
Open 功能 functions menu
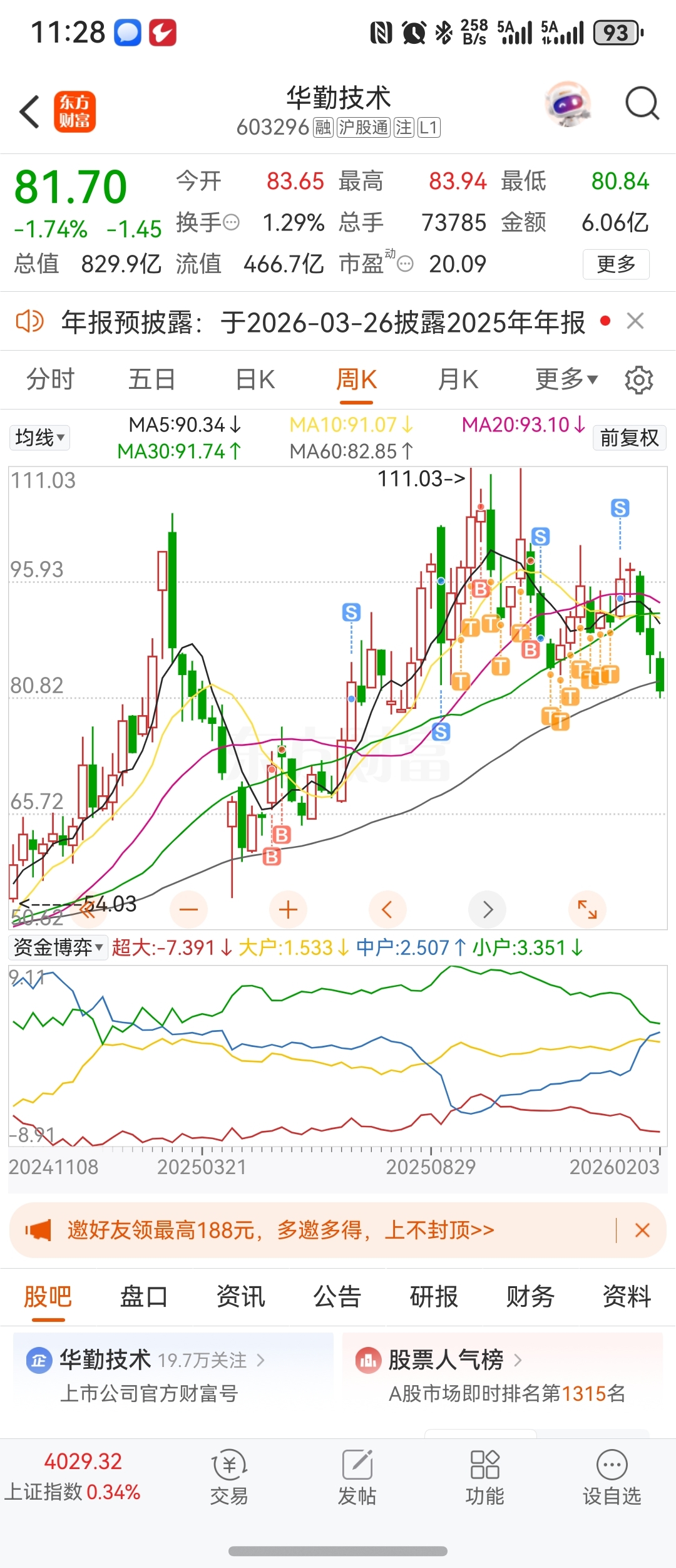pyautogui.click(x=484, y=1478)
